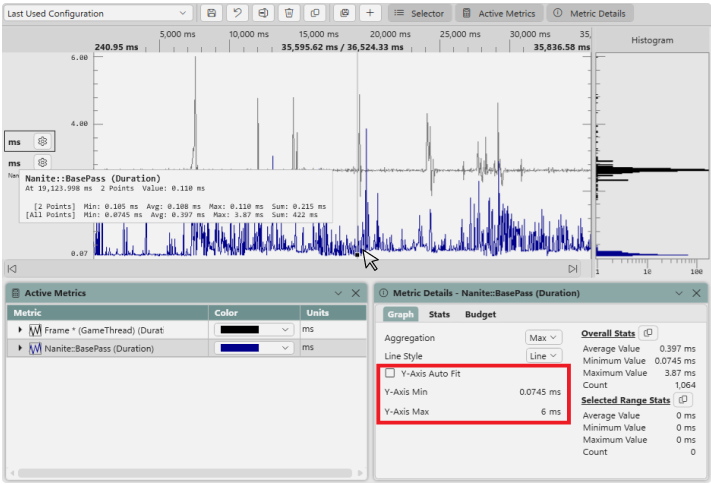Jump to timeline start arrow button
Screen dimensions: 711x484
click(12, 269)
